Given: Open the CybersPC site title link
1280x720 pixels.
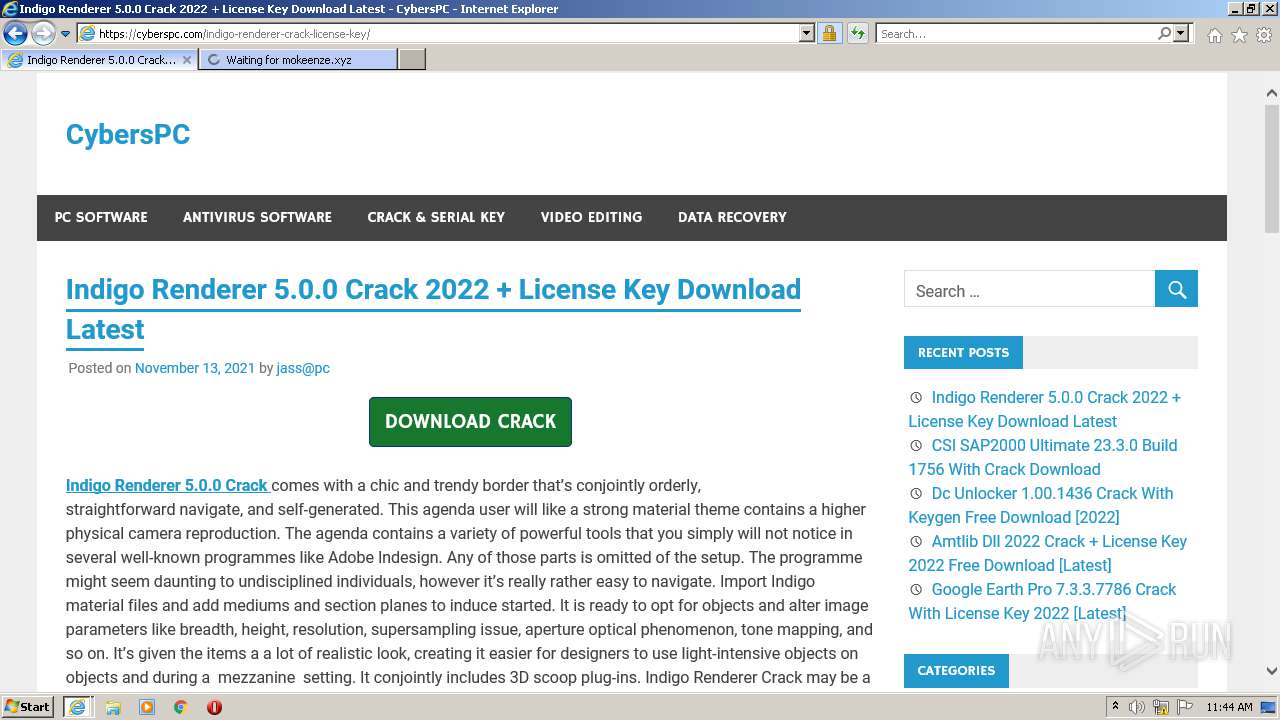Looking at the screenshot, I should coord(128,134).
